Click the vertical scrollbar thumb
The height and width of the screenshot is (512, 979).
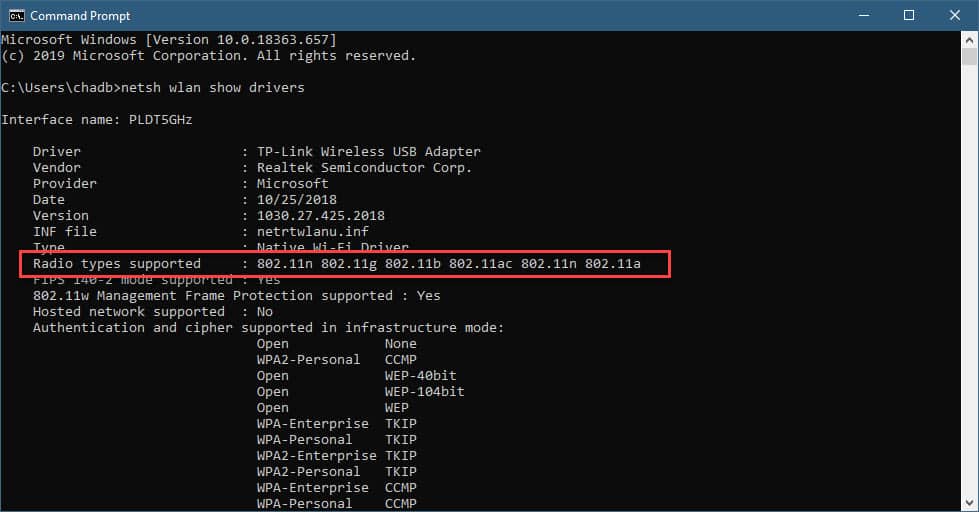click(969, 57)
